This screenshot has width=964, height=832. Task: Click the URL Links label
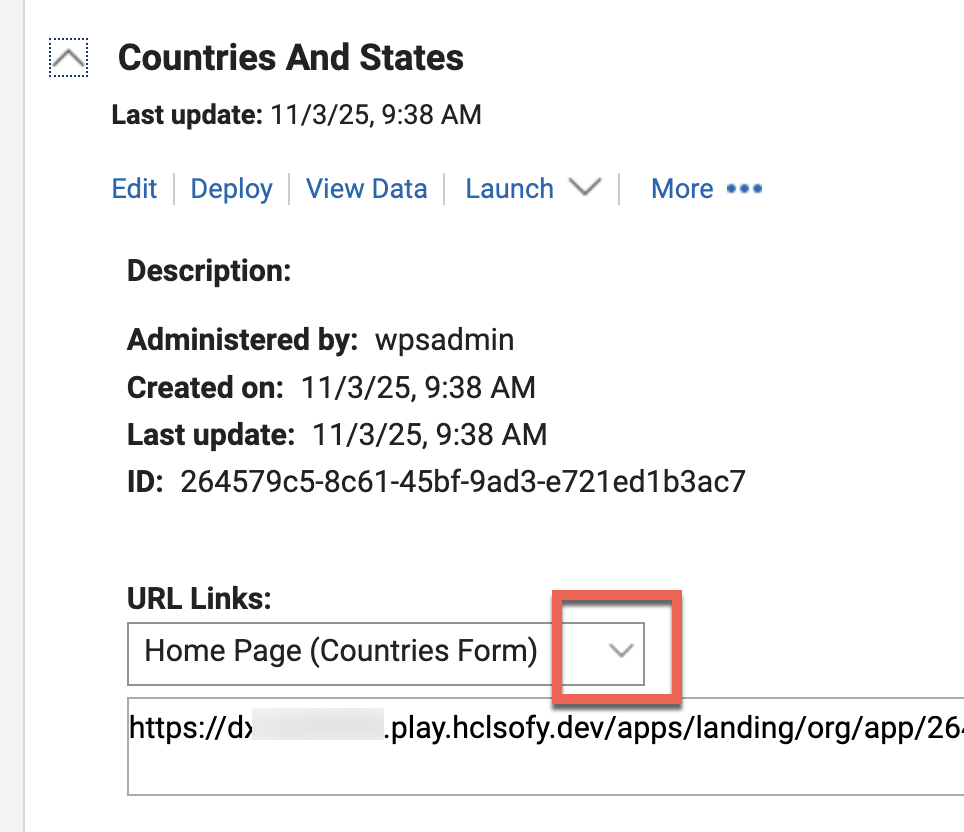[199, 598]
